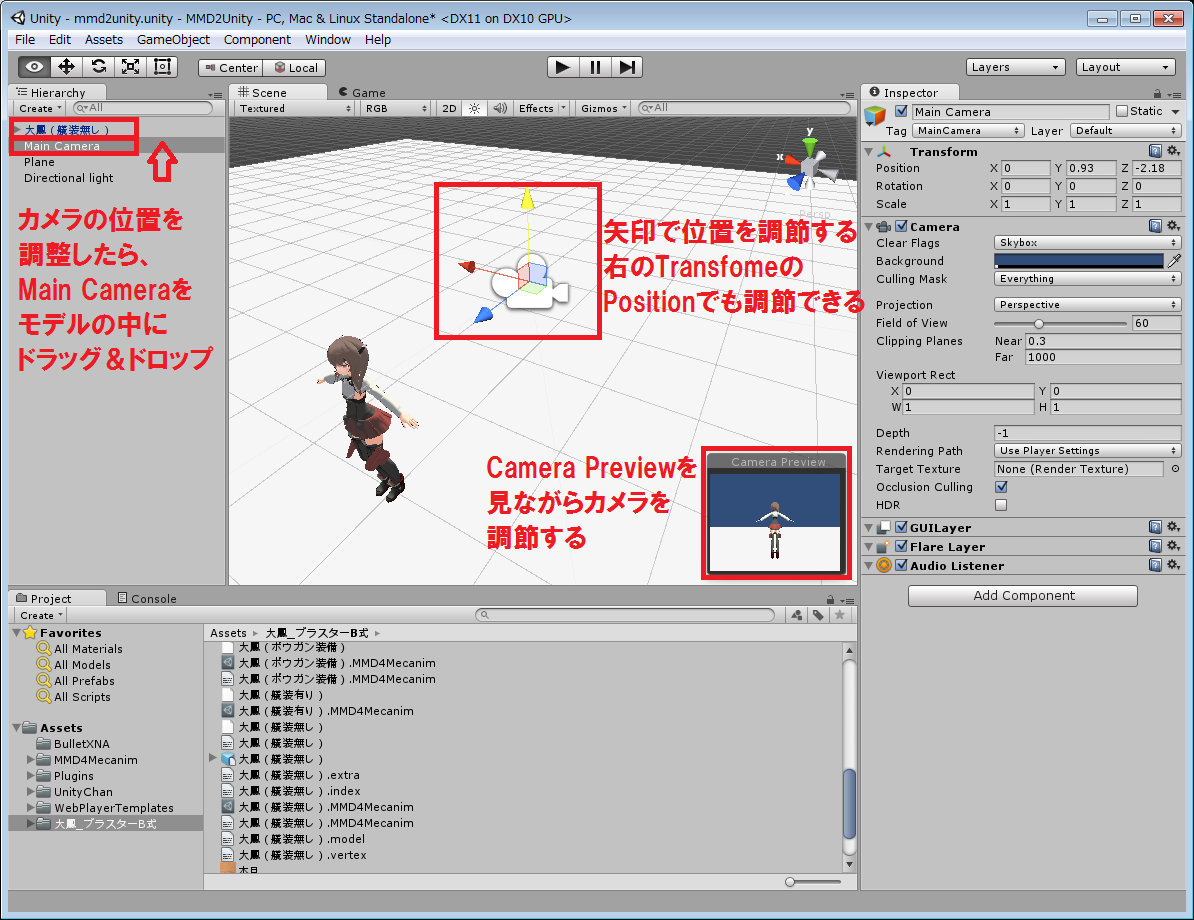Open Audio Listener gear settings
Screen dimensions: 1194x920
1173,565
